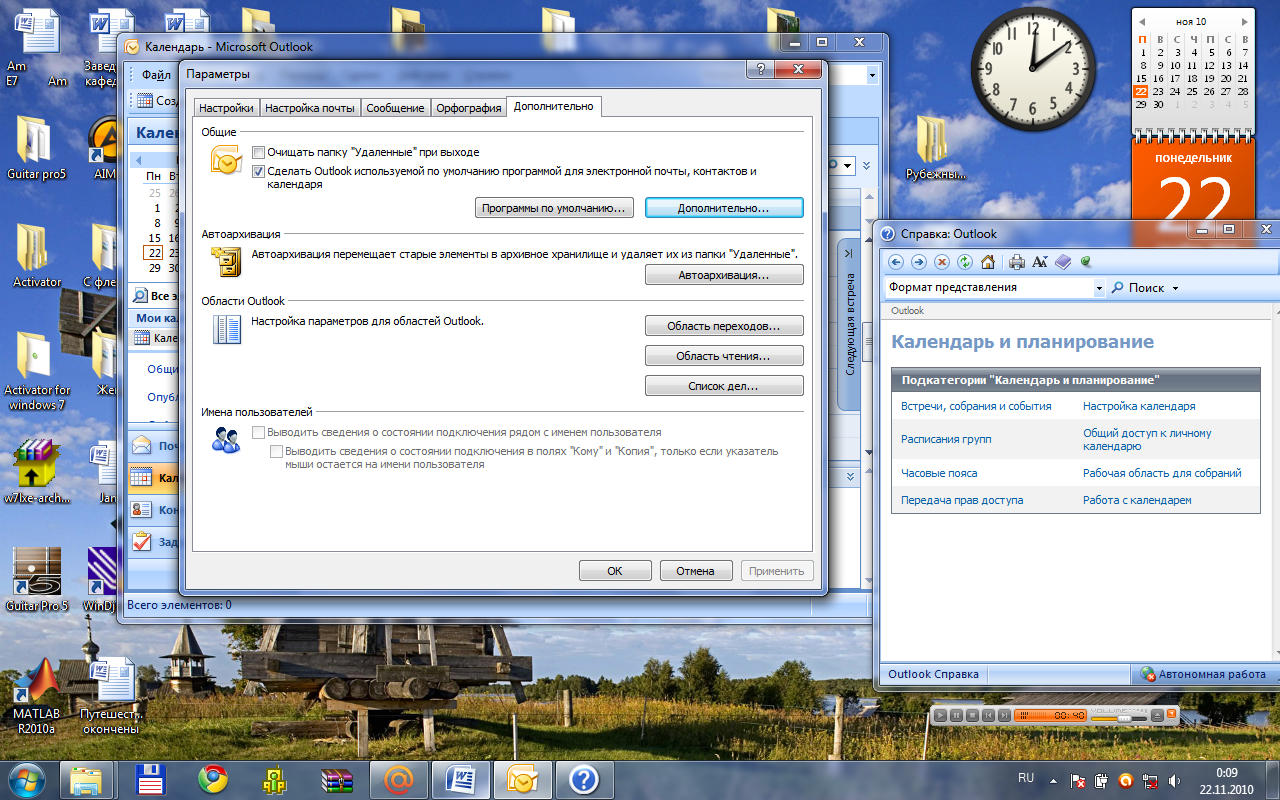Open link Часовые пояса
Screen dimensions: 1280x800
pyautogui.click(x=939, y=473)
